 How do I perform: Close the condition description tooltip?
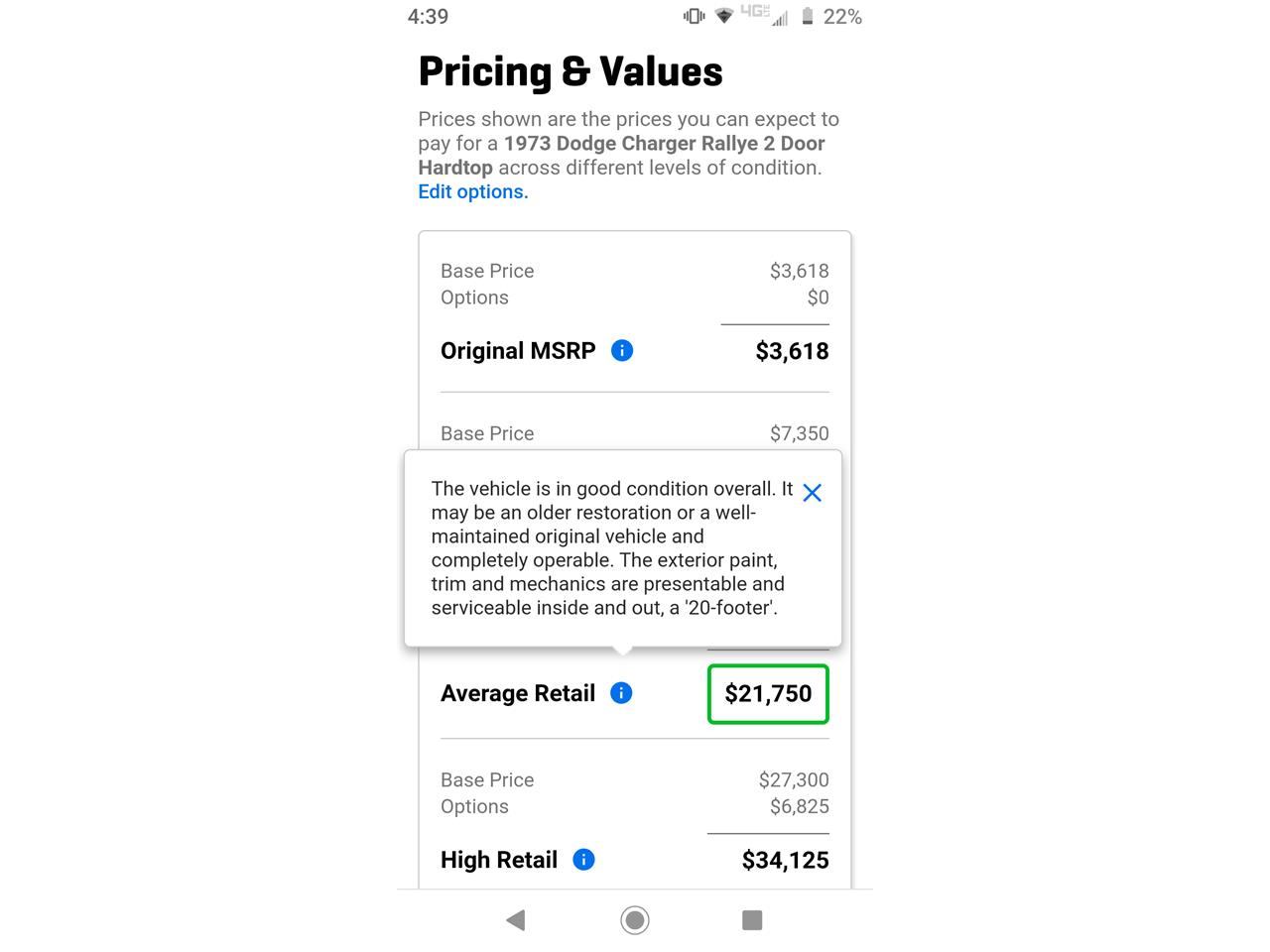(812, 493)
